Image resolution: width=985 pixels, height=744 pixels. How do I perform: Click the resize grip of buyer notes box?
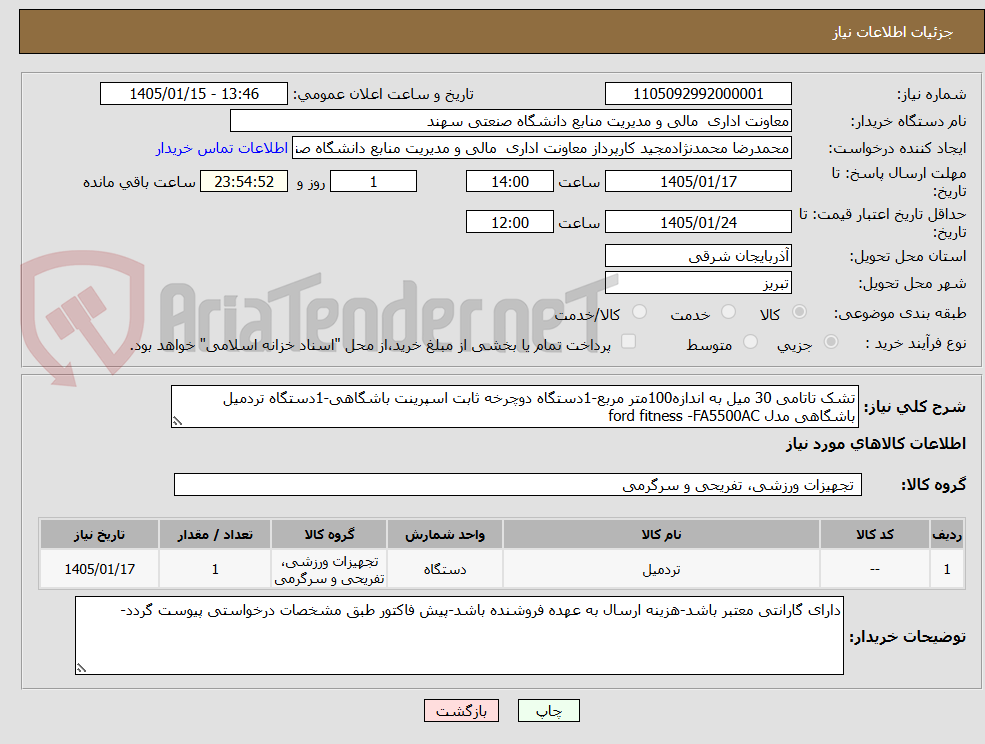pyautogui.click(x=81, y=669)
